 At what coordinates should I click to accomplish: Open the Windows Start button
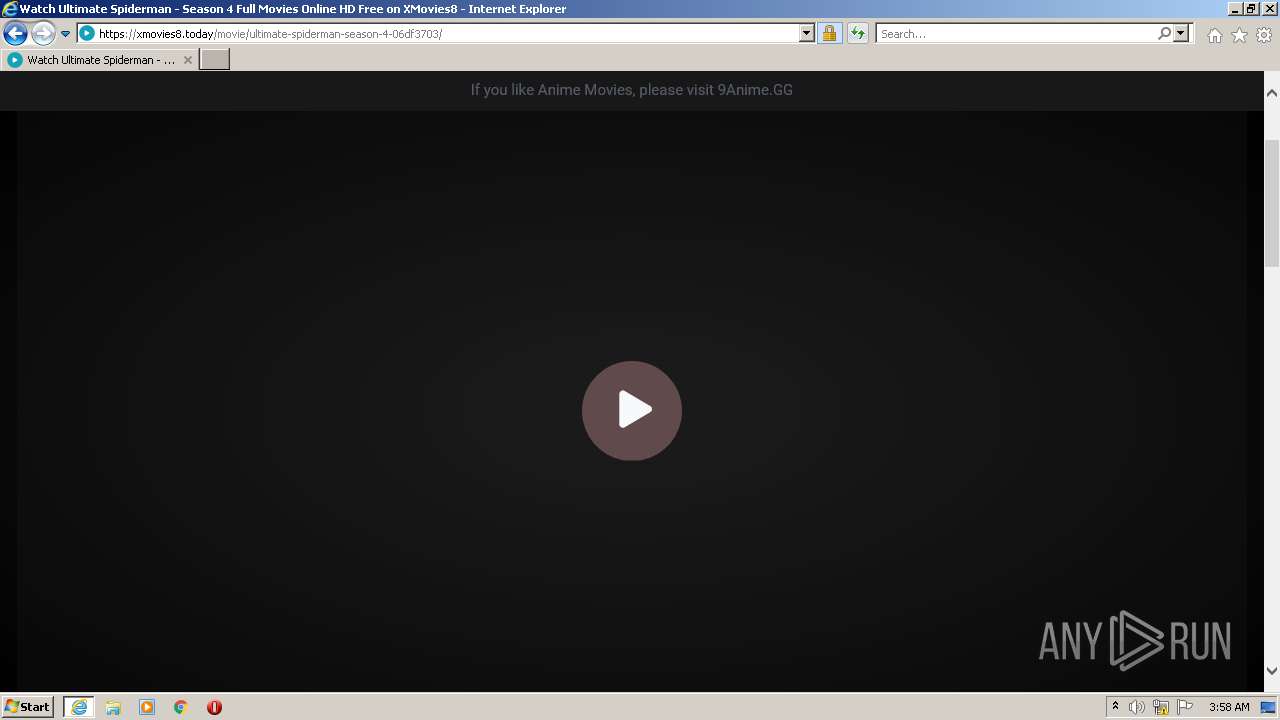27,707
